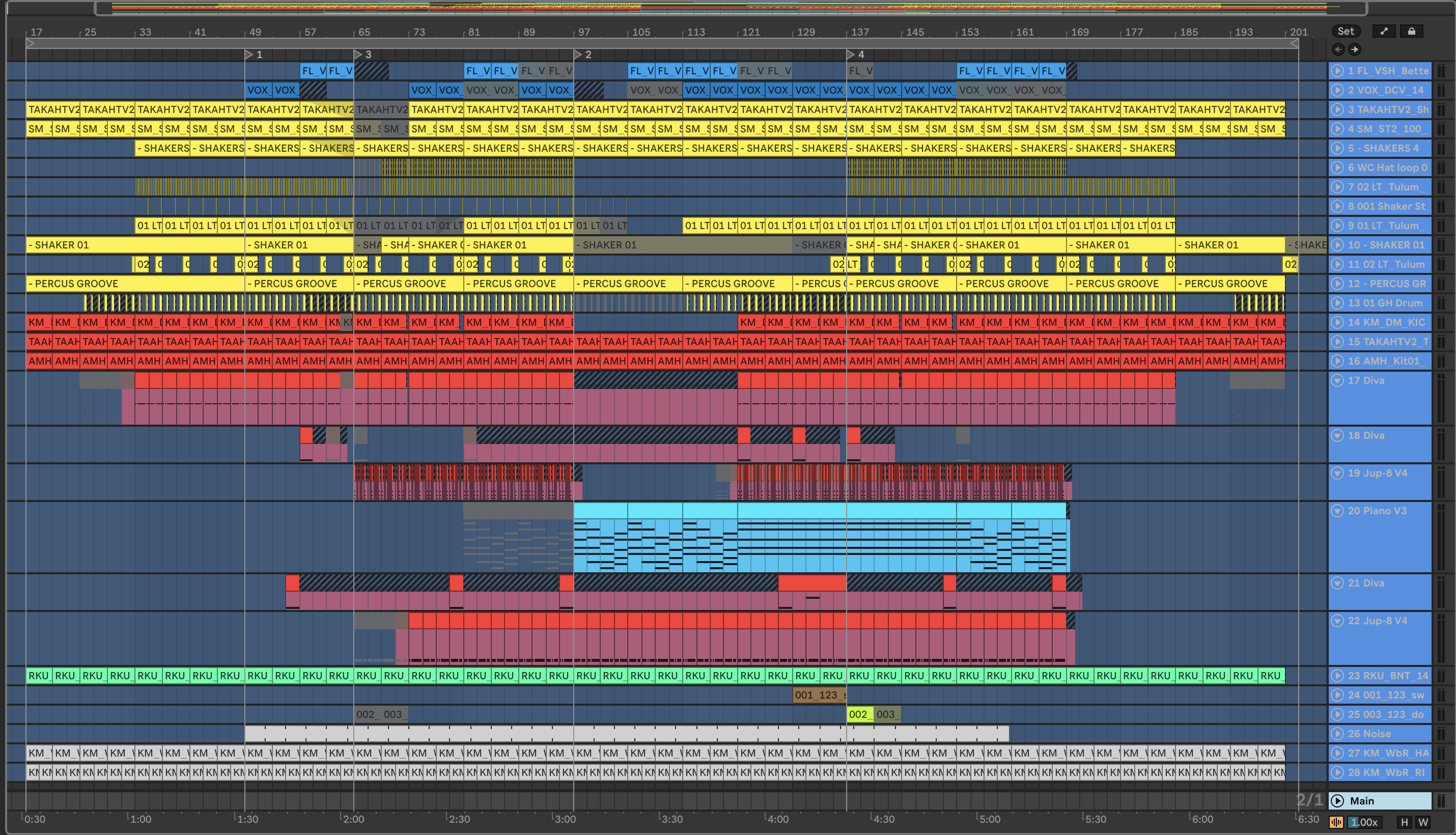Click the level meter beside Main track
Image resolution: width=1456 pixels, height=835 pixels.
(1441, 801)
